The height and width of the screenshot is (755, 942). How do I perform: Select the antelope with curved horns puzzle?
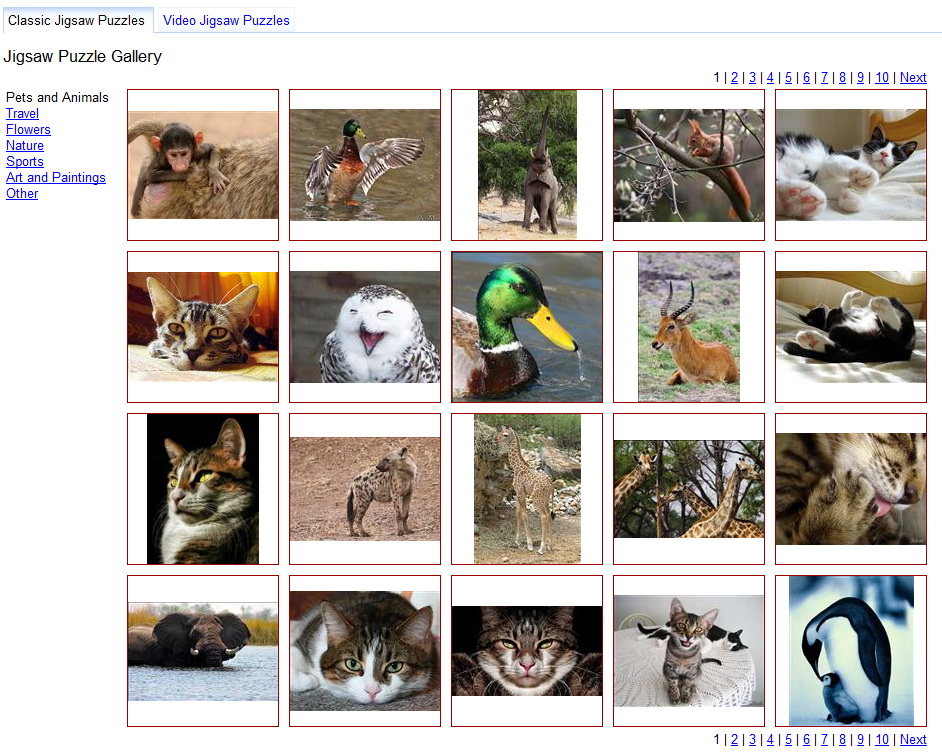pos(688,327)
